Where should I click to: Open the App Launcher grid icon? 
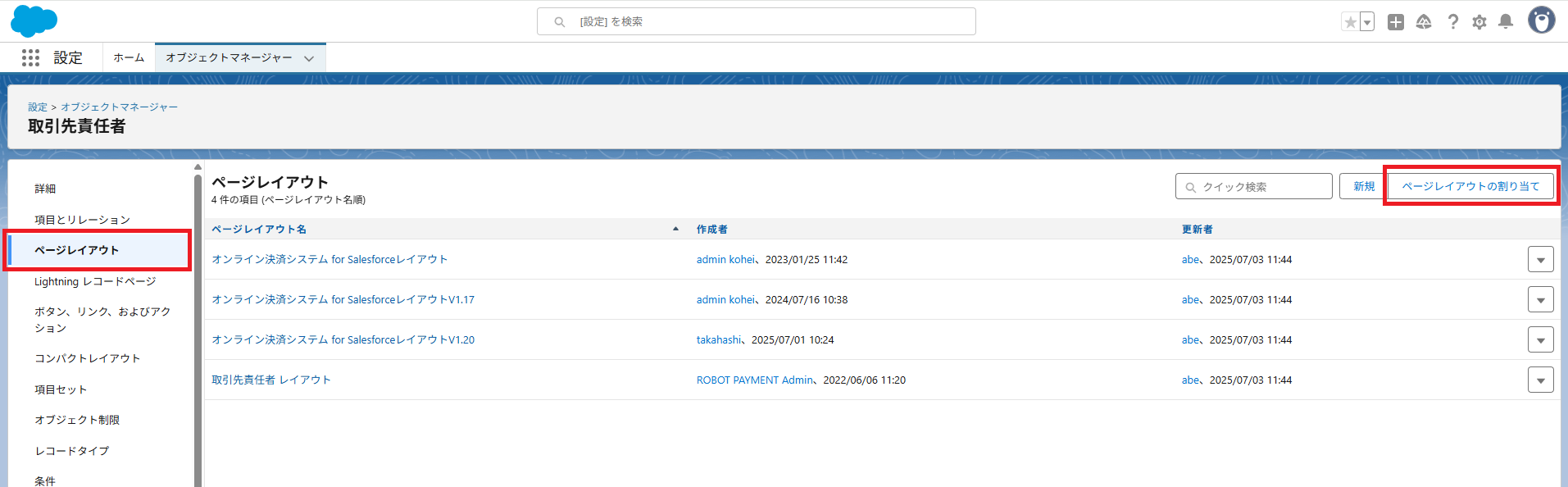pos(30,57)
